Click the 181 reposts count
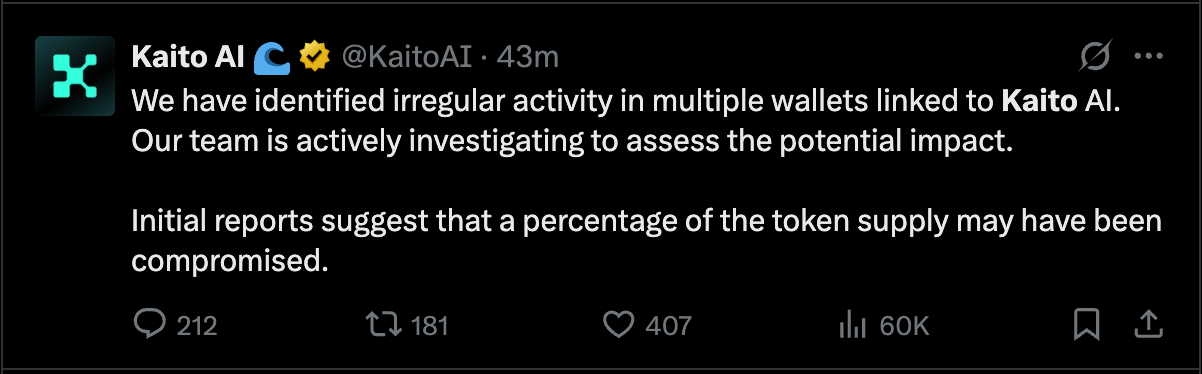The width and height of the screenshot is (1202, 374). tap(430, 325)
